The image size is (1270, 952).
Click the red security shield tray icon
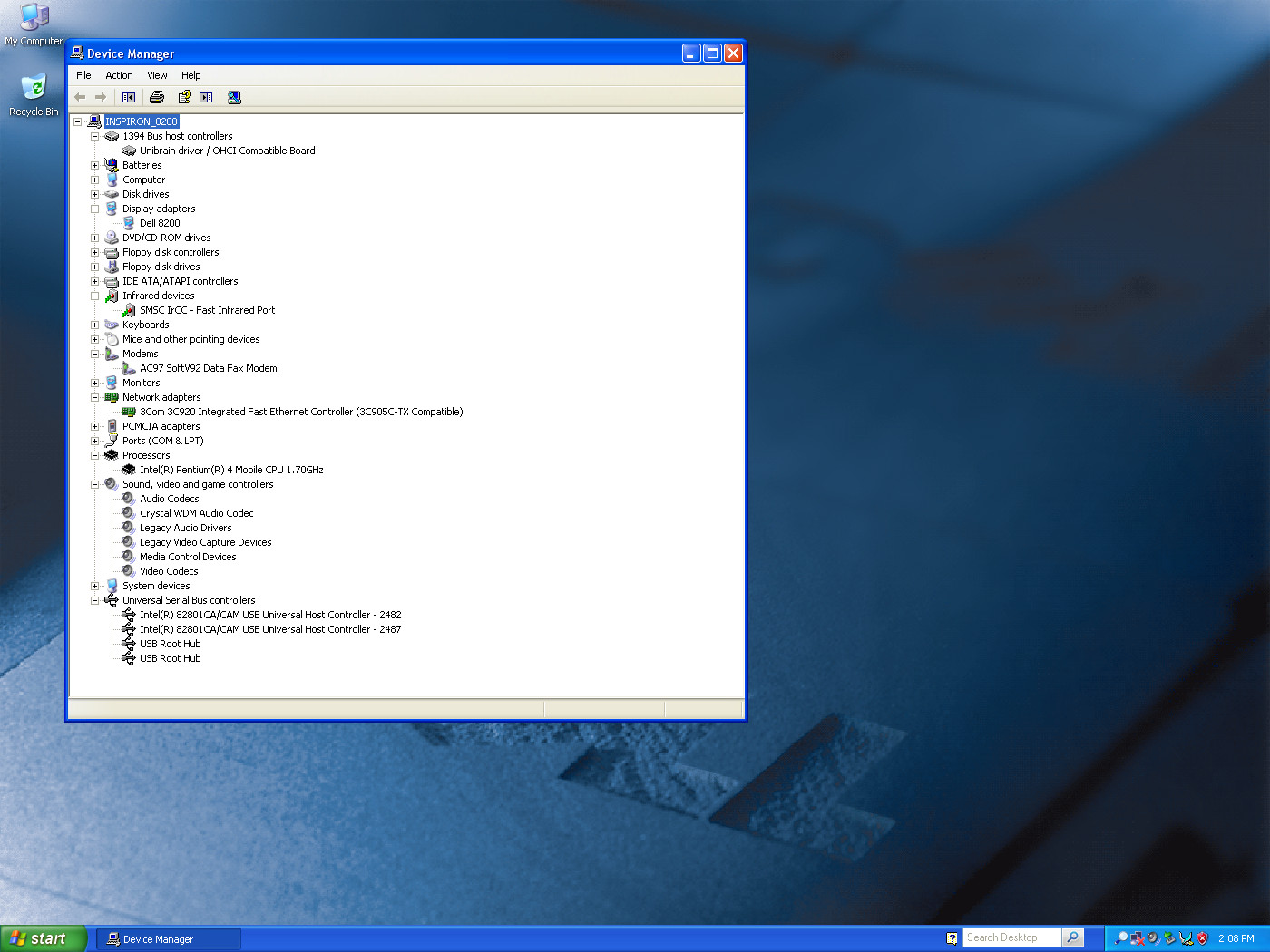click(1203, 938)
